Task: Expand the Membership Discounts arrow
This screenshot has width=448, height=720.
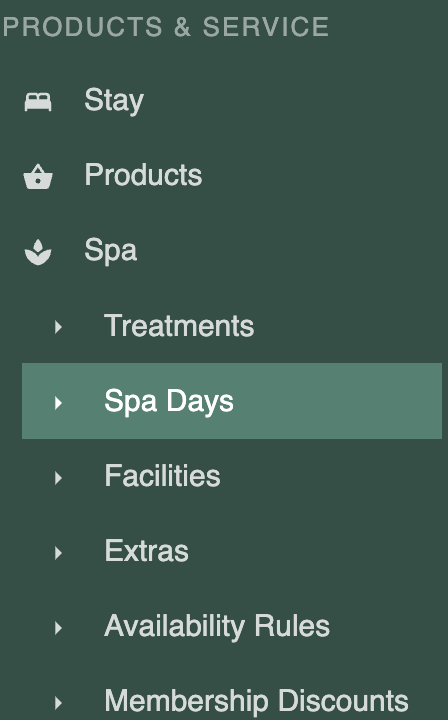Action: (x=58, y=703)
